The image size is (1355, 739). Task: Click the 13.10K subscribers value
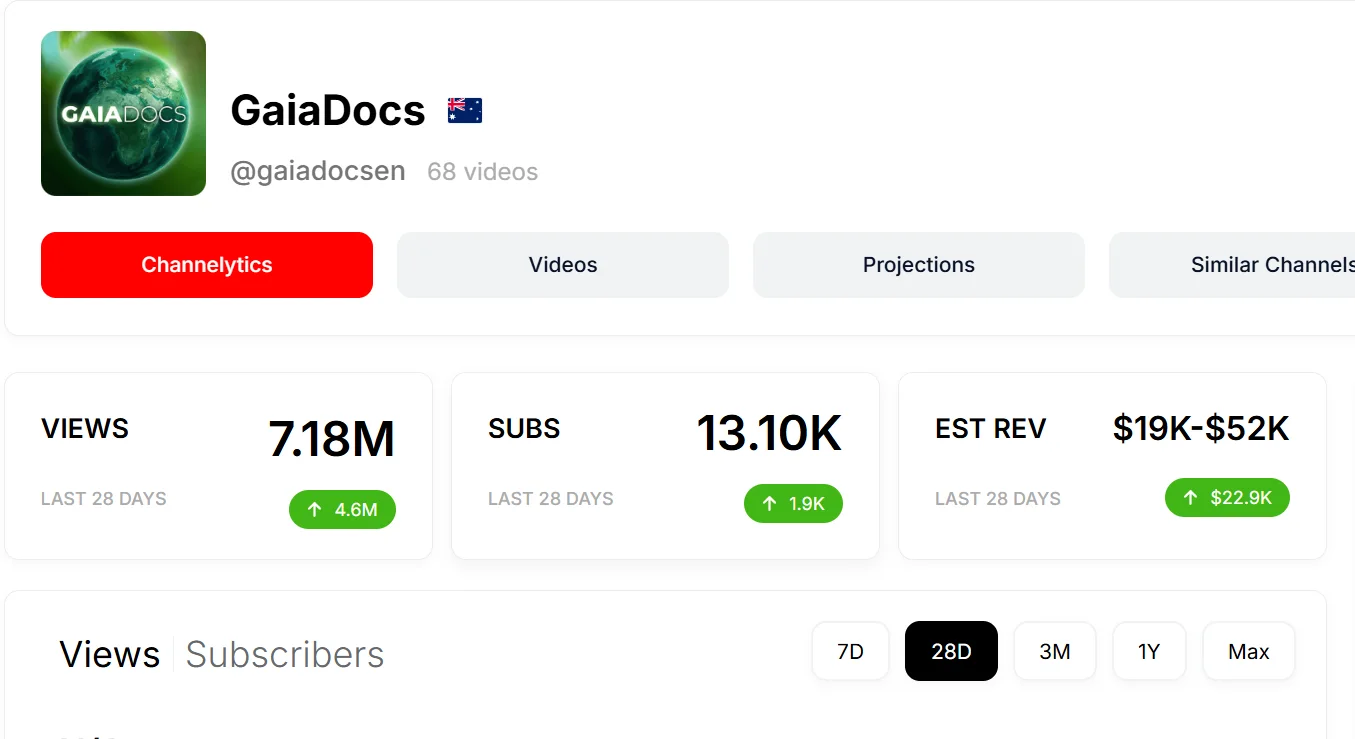[x=769, y=434]
